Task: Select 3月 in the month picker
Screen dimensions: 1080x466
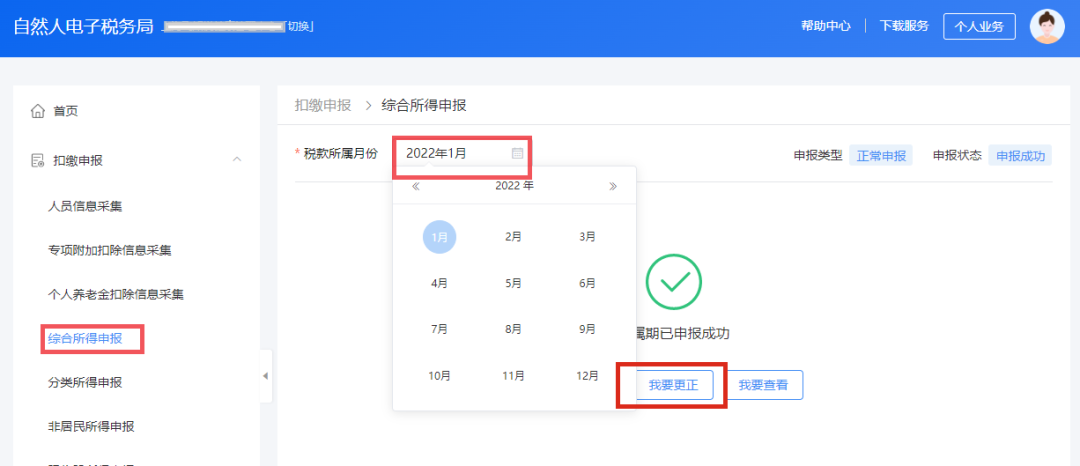Action: pyautogui.click(x=587, y=236)
